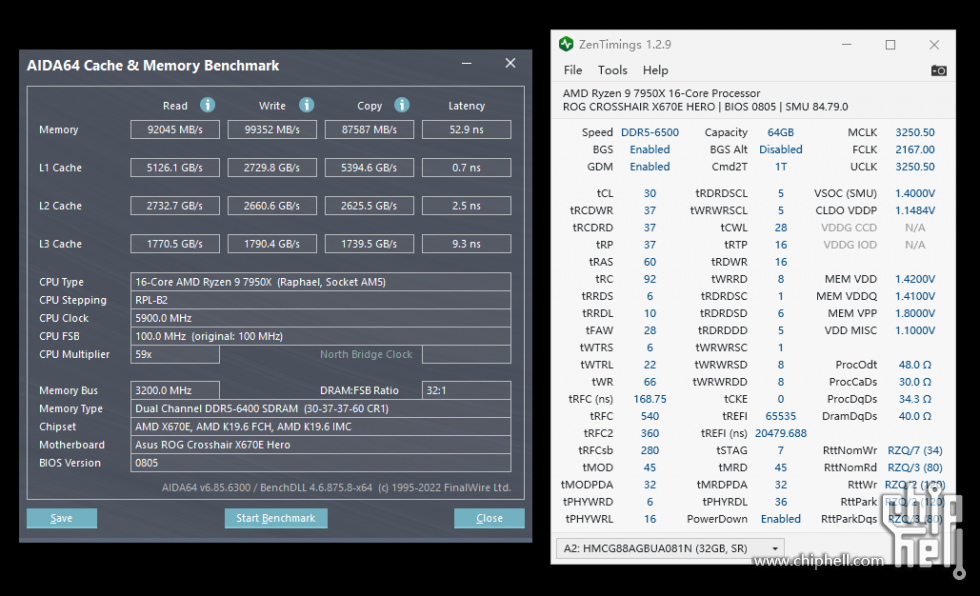Viewport: 980px width, 596px height.
Task: Select the L1 Cache Read value 5126.1 GB/s
Action: click(x=175, y=167)
